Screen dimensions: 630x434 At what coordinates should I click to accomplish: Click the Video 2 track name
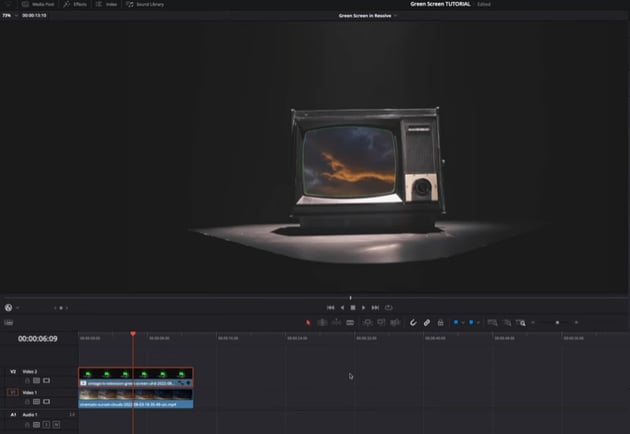click(30, 372)
